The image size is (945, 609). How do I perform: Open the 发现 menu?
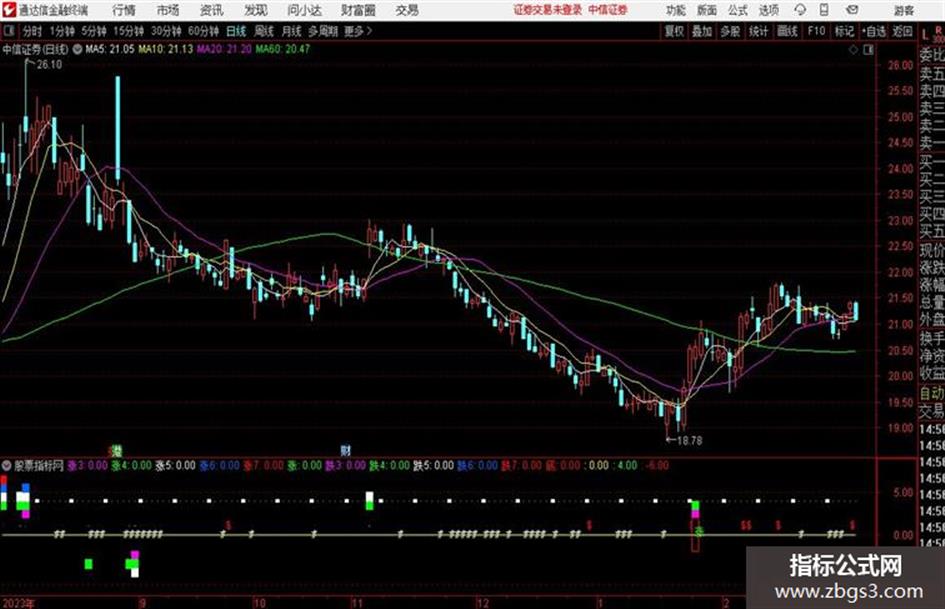pyautogui.click(x=256, y=10)
